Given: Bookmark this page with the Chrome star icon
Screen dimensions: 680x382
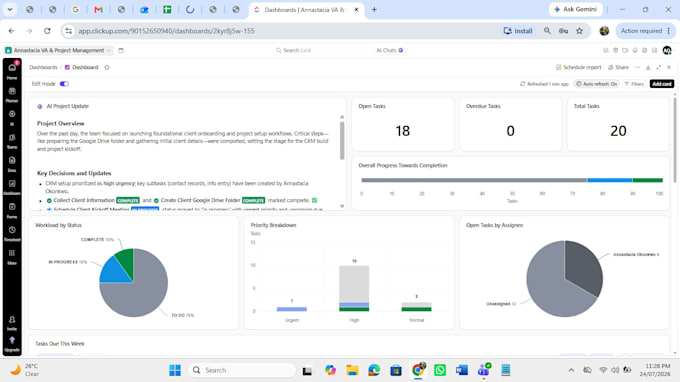Looking at the screenshot, I should (579, 31).
